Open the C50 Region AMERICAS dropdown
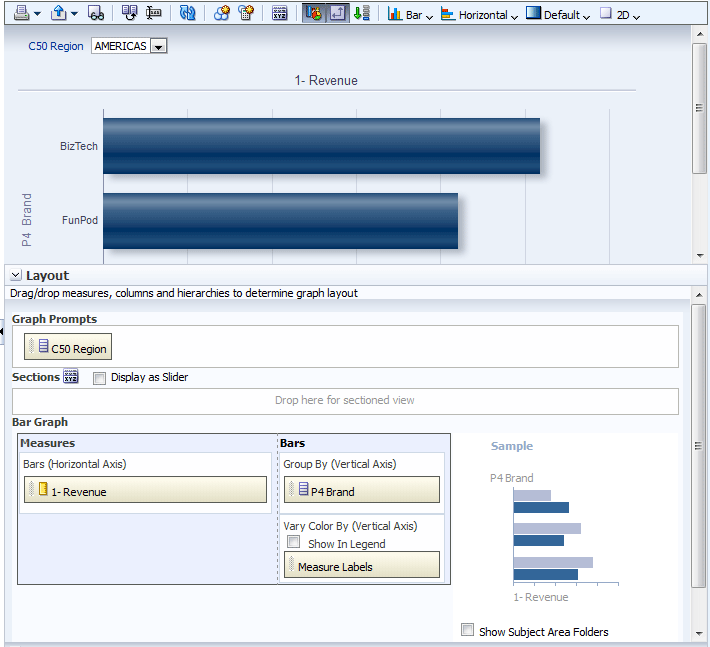This screenshot has height=647, width=710. click(x=158, y=47)
